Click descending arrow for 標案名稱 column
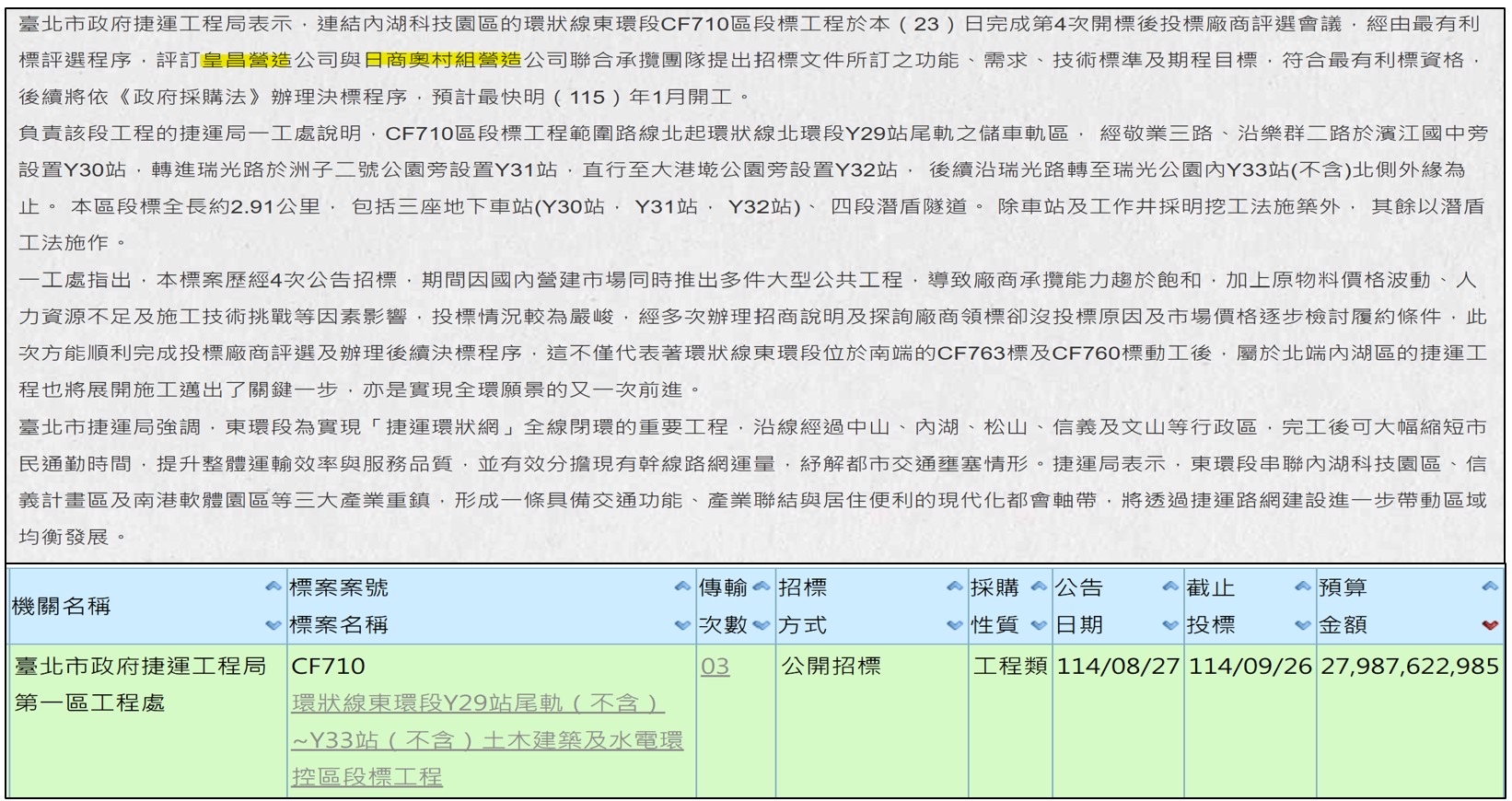The width and height of the screenshot is (1512, 801). click(x=681, y=625)
